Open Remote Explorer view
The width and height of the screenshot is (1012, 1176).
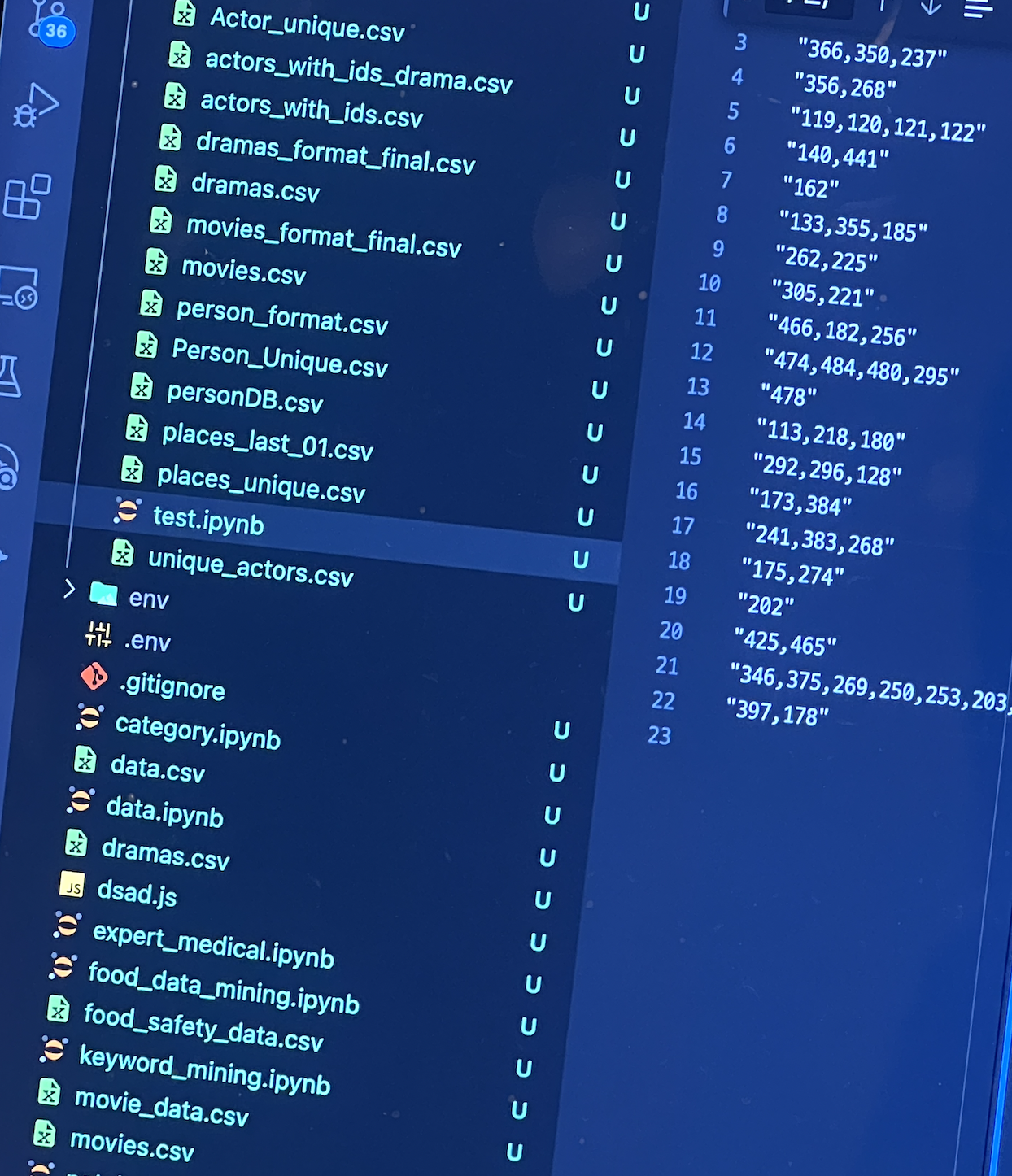click(x=20, y=287)
